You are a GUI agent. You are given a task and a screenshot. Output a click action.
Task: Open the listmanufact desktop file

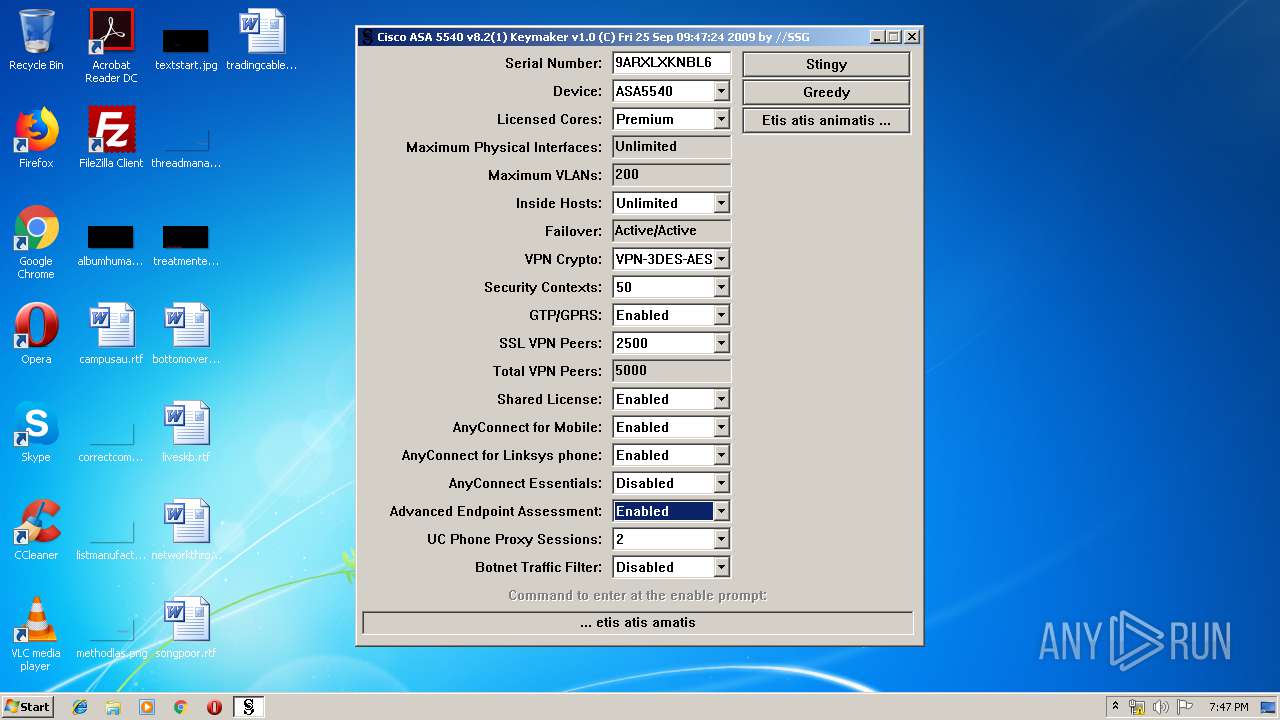click(111, 538)
